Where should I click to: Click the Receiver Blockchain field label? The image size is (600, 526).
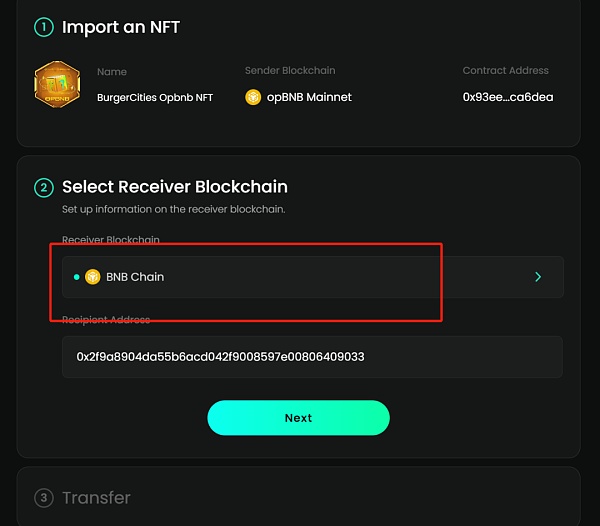coord(111,240)
